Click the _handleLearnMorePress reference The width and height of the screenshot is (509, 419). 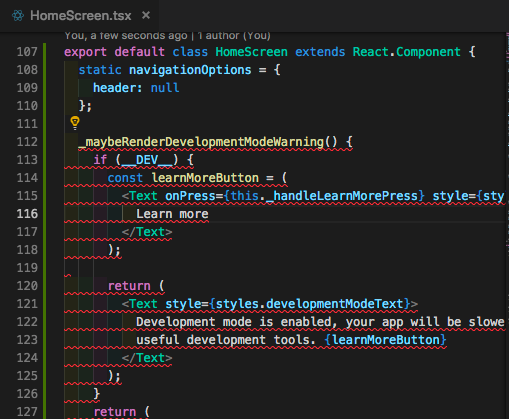[x=342, y=196]
